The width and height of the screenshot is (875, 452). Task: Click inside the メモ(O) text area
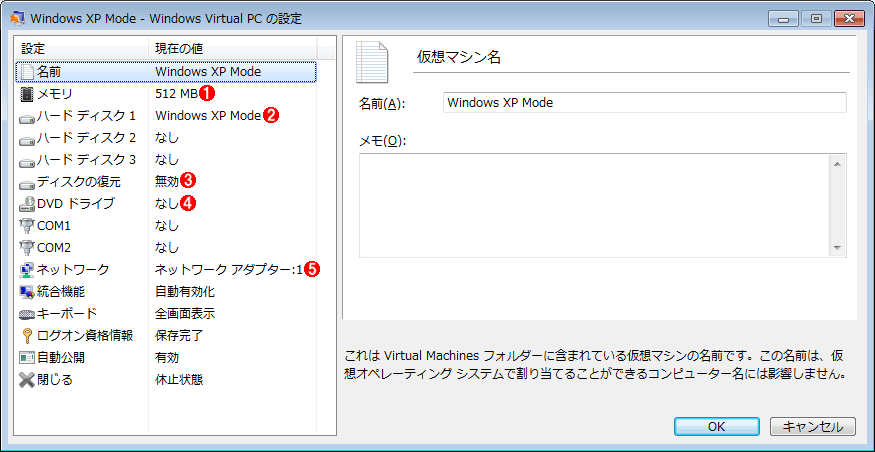595,205
